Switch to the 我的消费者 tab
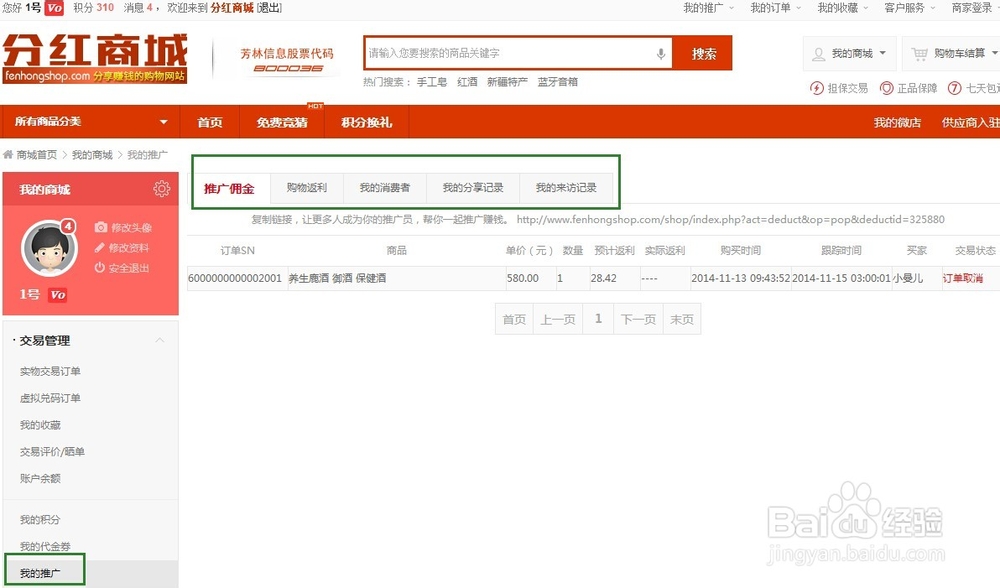Image resolution: width=1000 pixels, height=588 pixels. point(385,187)
